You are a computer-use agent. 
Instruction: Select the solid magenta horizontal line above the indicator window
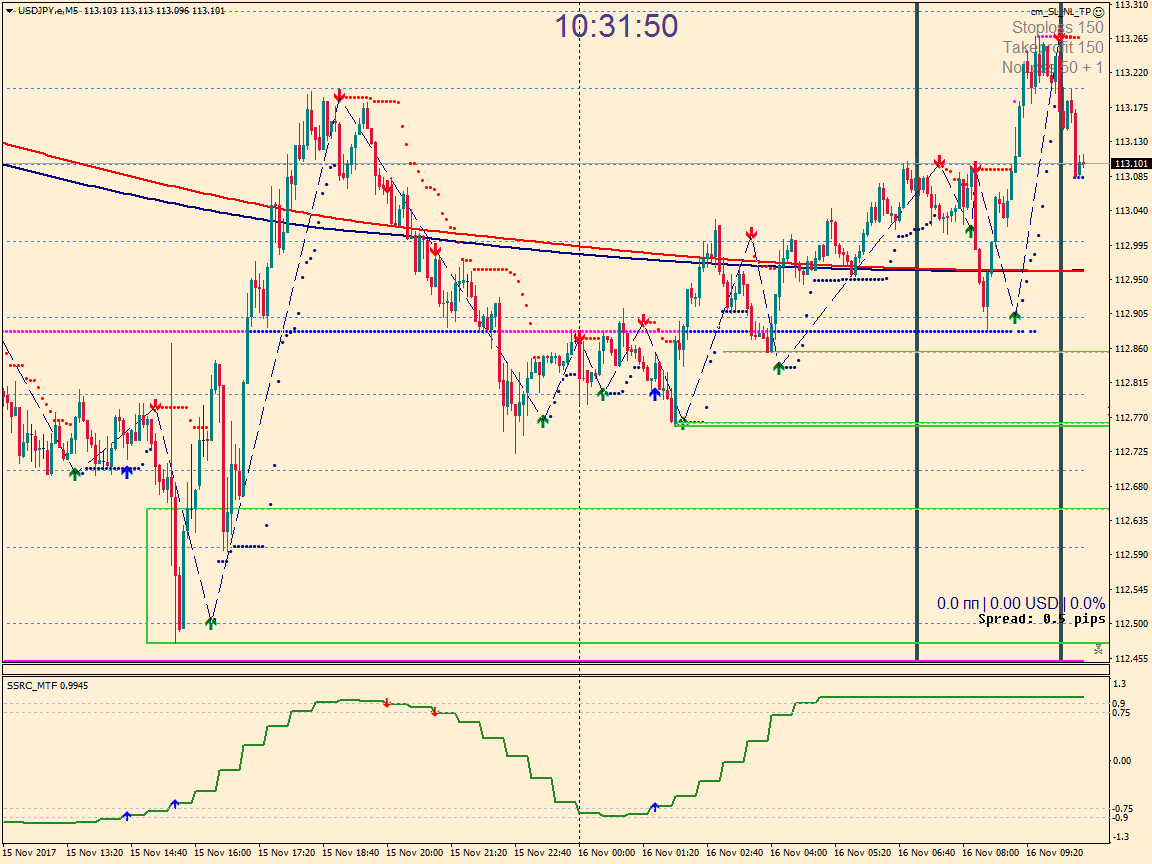(544, 661)
